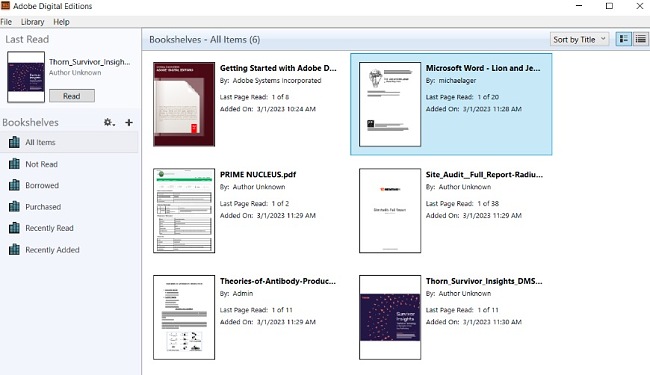
Task: Open the Help menu
Action: (x=61, y=22)
